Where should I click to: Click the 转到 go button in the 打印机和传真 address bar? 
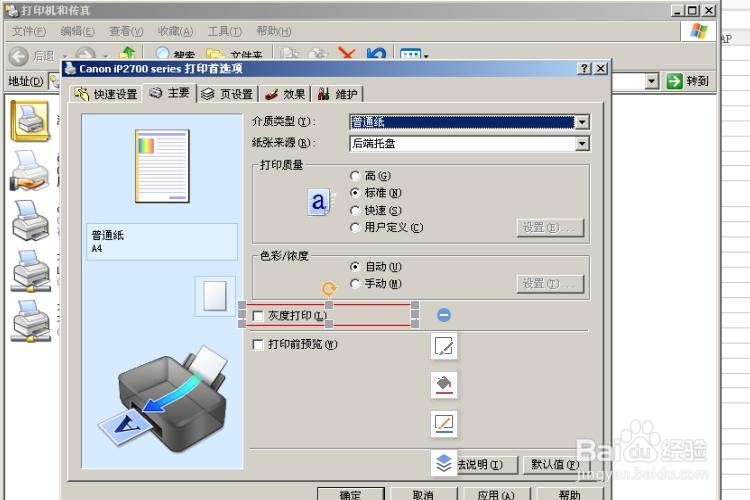[x=688, y=81]
